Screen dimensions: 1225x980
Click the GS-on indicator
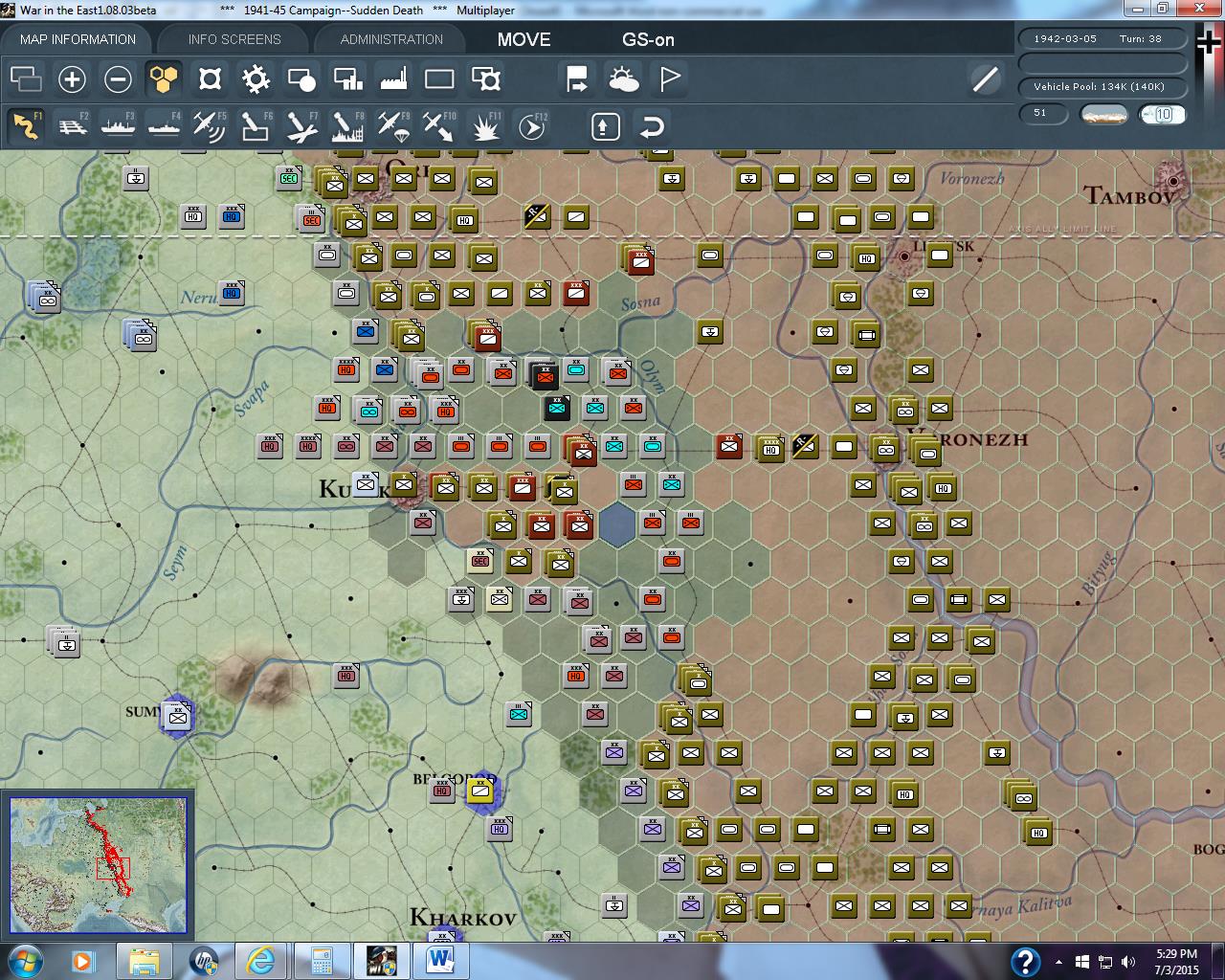(648, 39)
